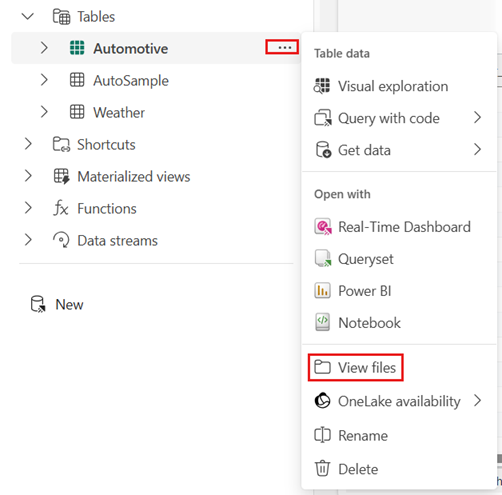Viewport: 502px width, 495px height.
Task: Expand the Data streams chevron
Action: click(x=28, y=240)
